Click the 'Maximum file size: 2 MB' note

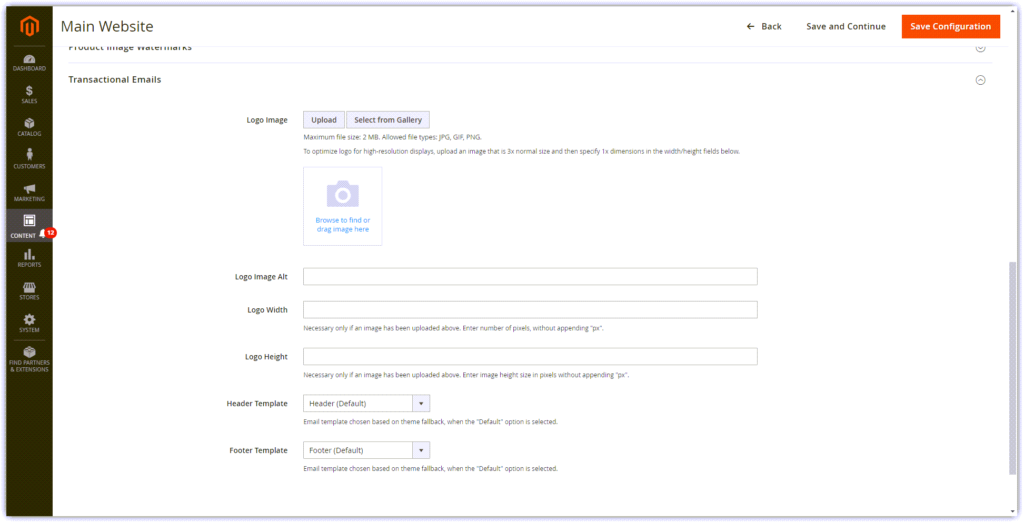[392, 137]
